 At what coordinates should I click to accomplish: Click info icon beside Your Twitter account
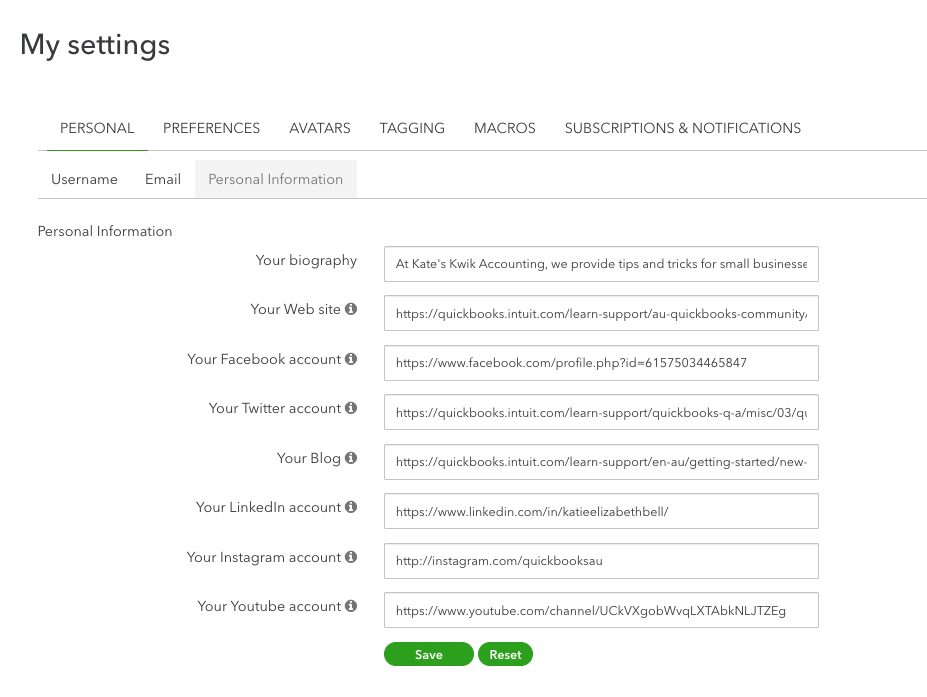coord(351,408)
